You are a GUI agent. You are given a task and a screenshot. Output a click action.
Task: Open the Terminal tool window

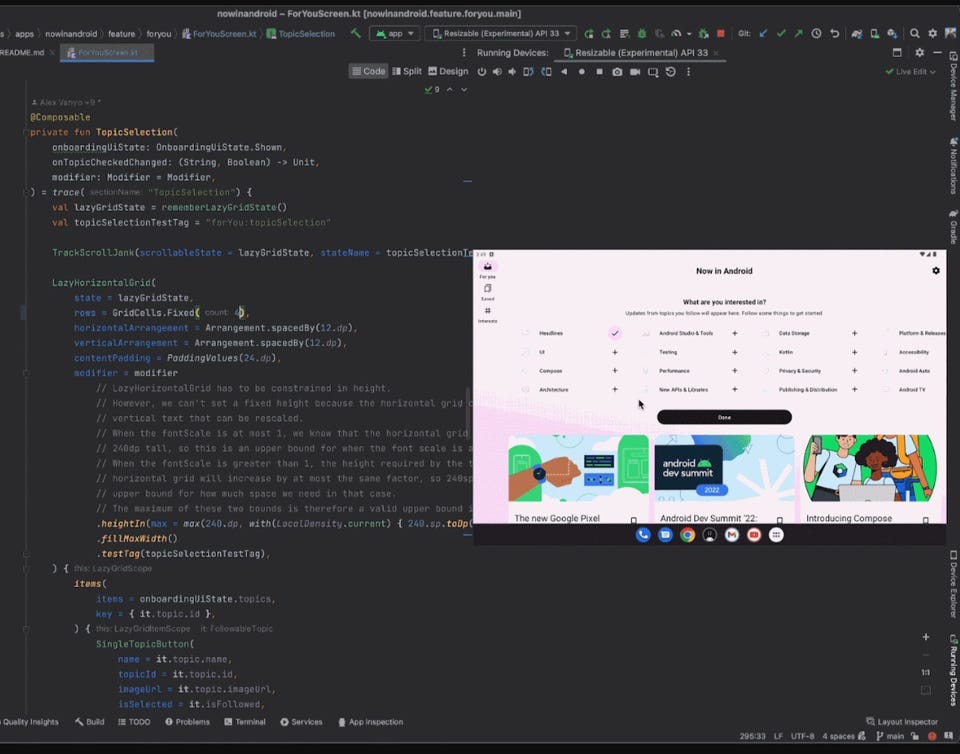[245, 722]
